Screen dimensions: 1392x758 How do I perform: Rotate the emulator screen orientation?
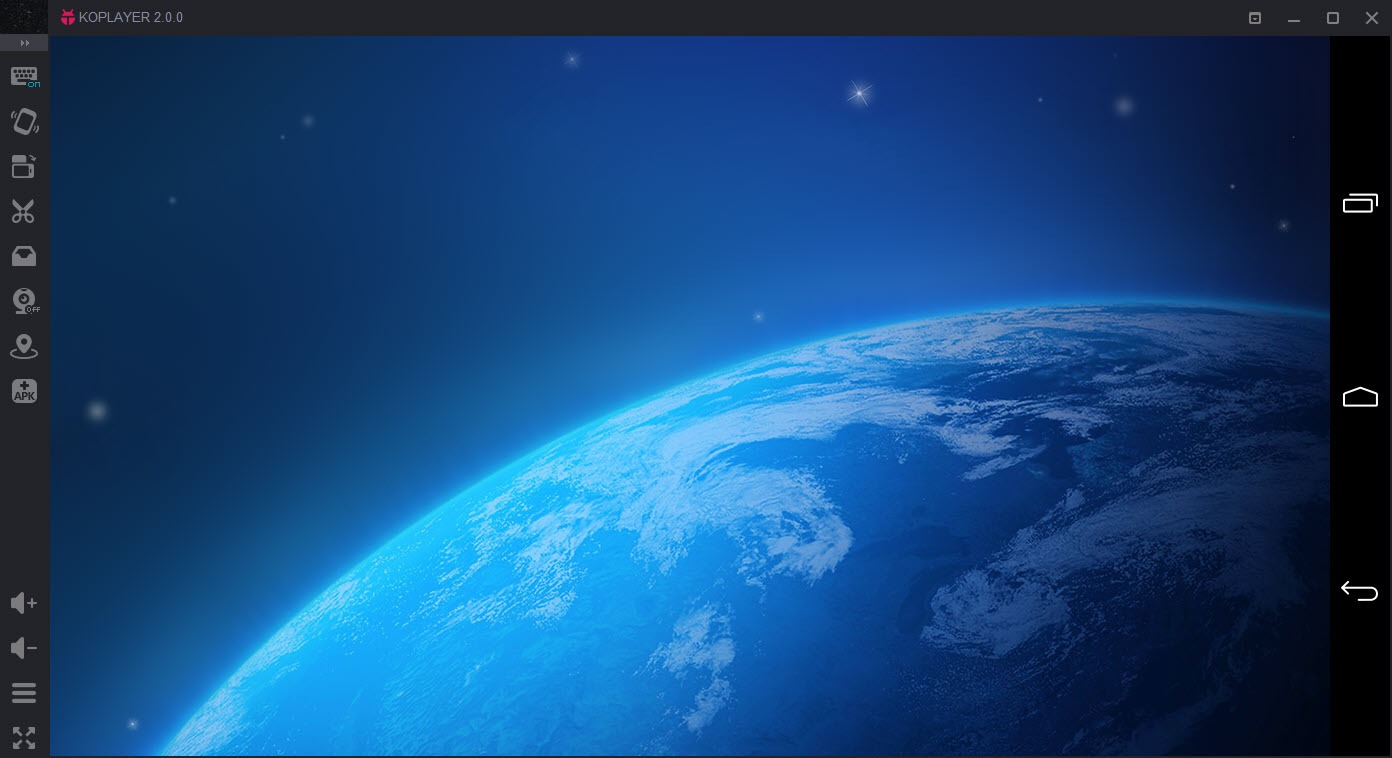tap(24, 167)
